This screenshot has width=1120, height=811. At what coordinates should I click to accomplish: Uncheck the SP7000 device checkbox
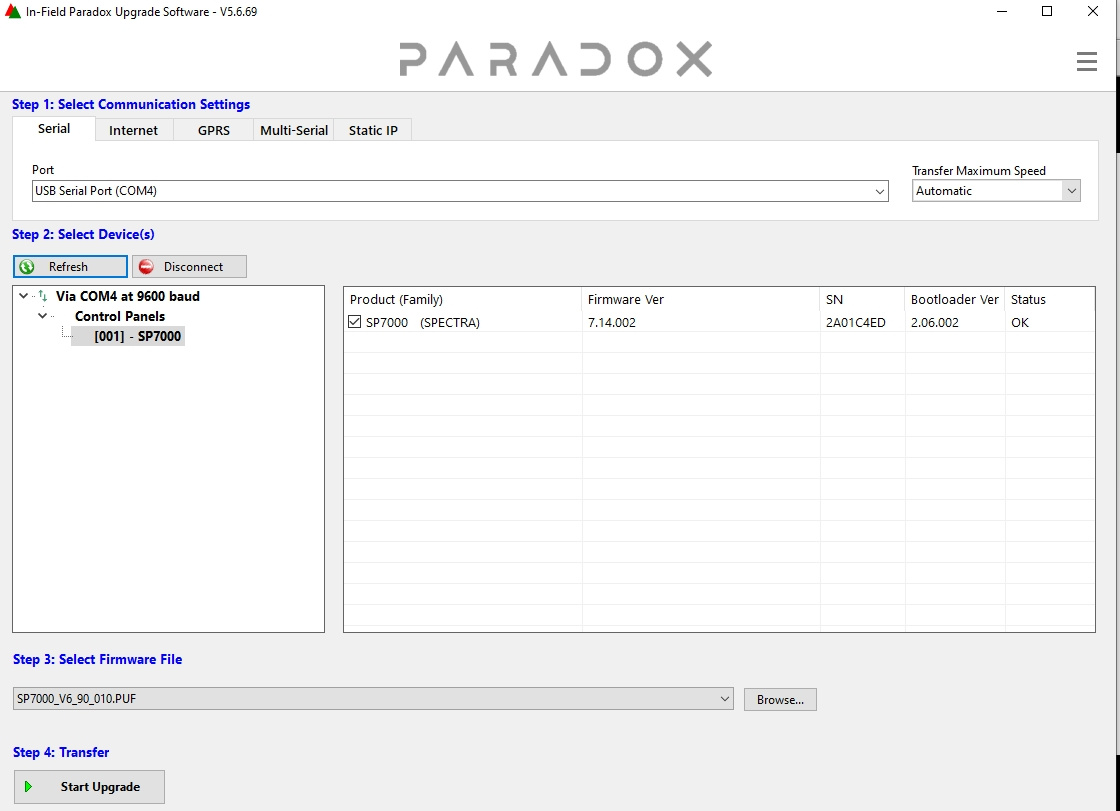pos(355,322)
